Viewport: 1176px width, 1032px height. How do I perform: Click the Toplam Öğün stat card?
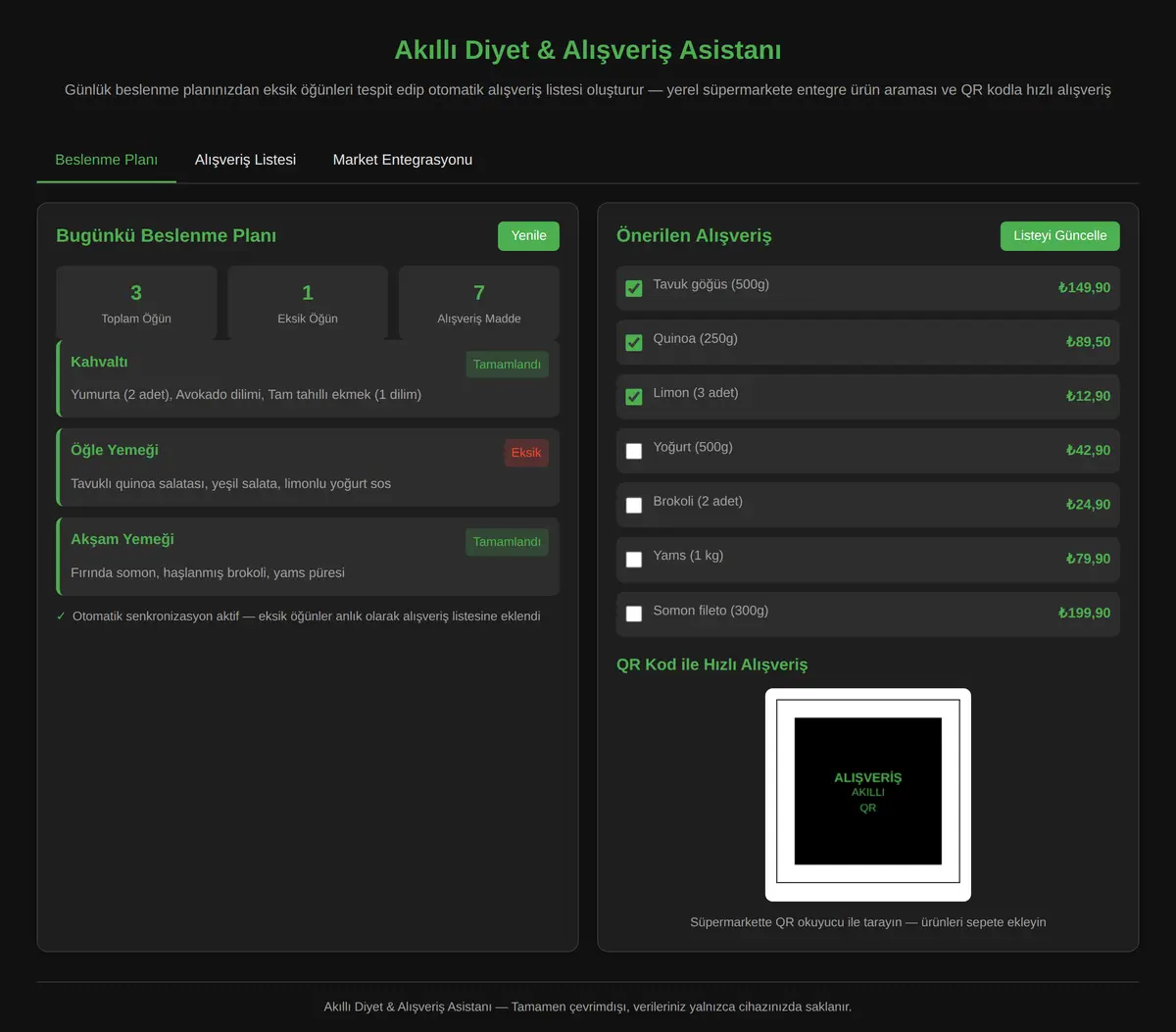pos(136,303)
